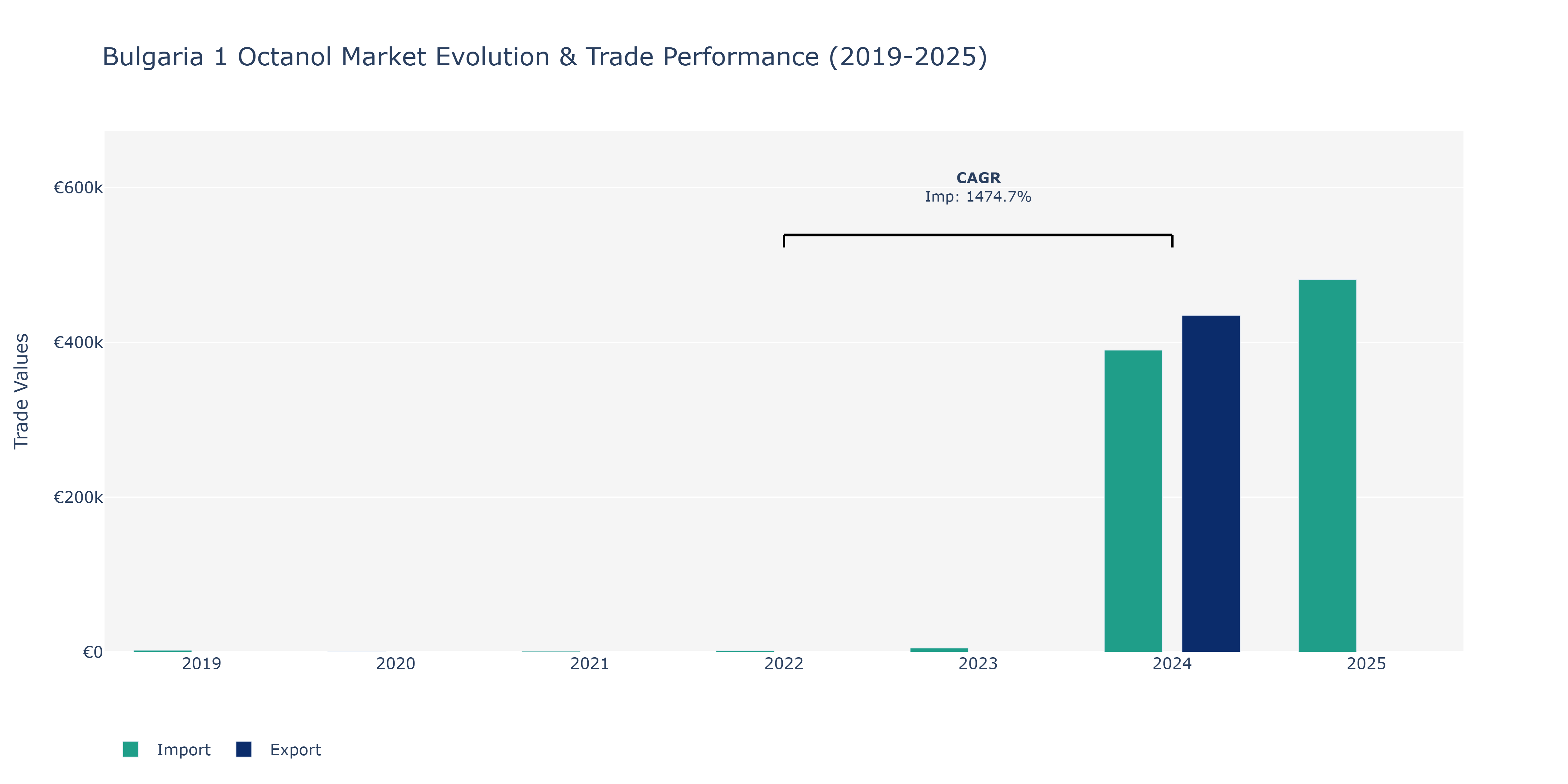Click the 2024 x-axis label
This screenshot has width=1568, height=784.
(1172, 663)
